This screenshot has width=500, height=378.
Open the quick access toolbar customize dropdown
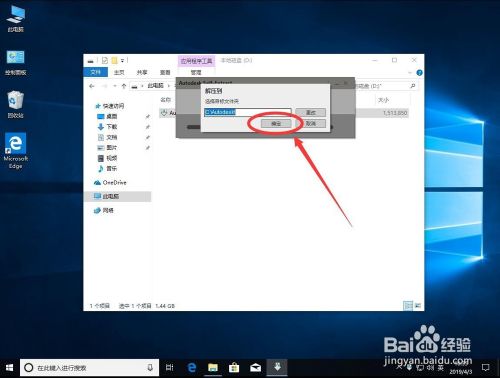pyautogui.click(x=122, y=61)
